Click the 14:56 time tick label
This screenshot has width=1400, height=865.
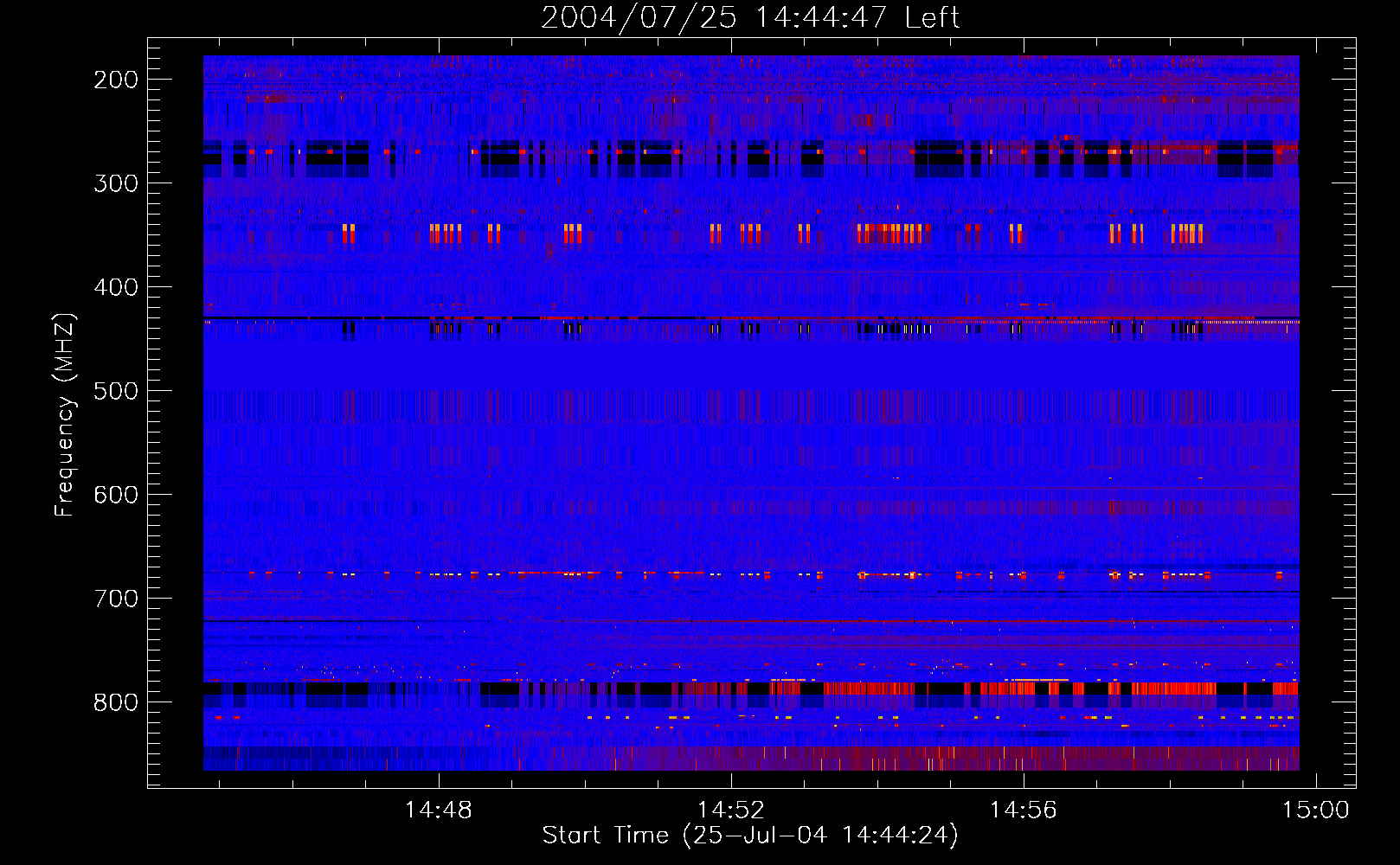pyautogui.click(x=1024, y=810)
